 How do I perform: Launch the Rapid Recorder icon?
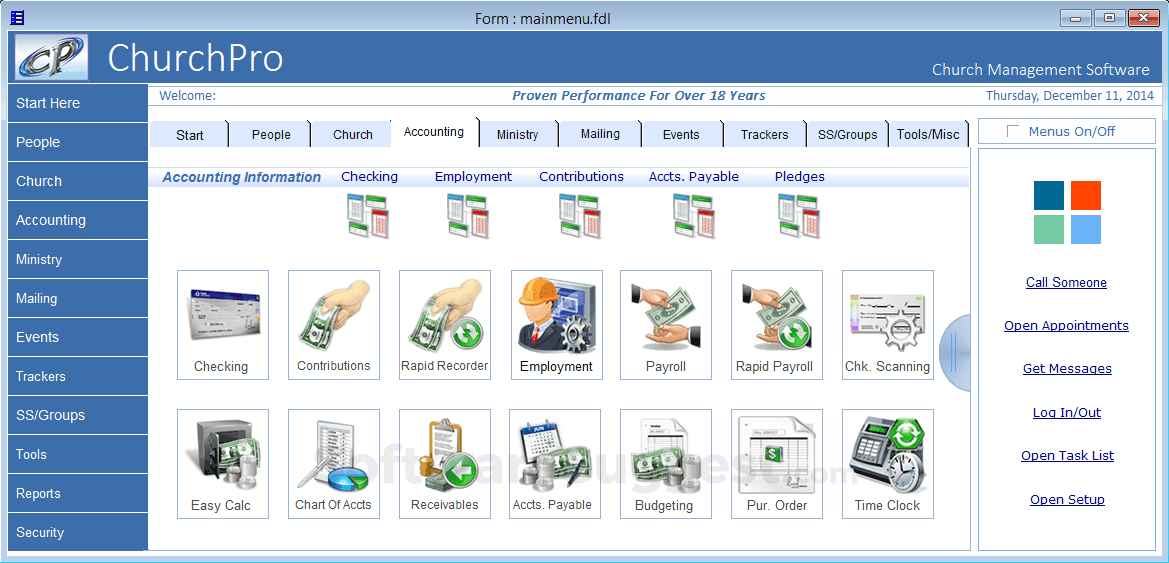[x=444, y=325]
